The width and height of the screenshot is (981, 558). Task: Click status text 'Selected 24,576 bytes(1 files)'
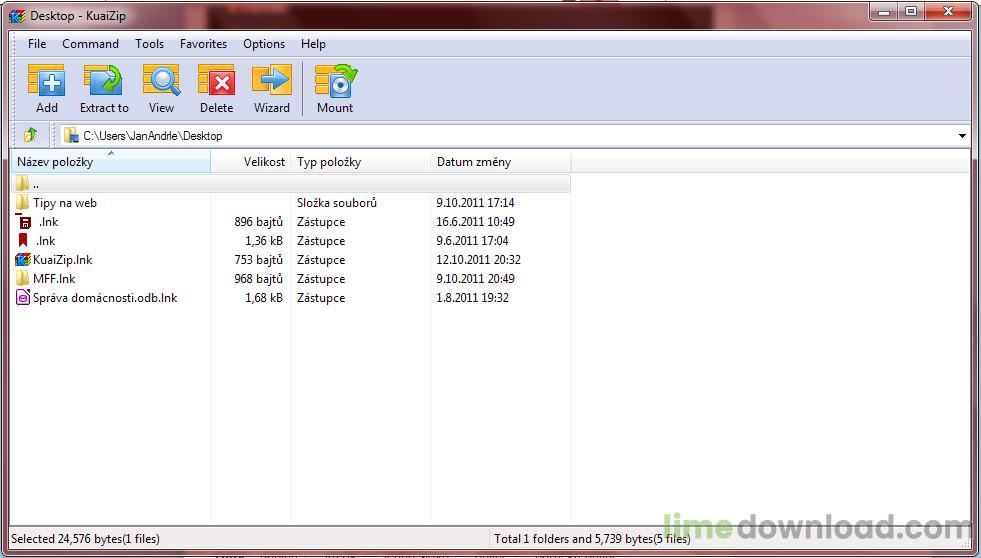click(85, 539)
